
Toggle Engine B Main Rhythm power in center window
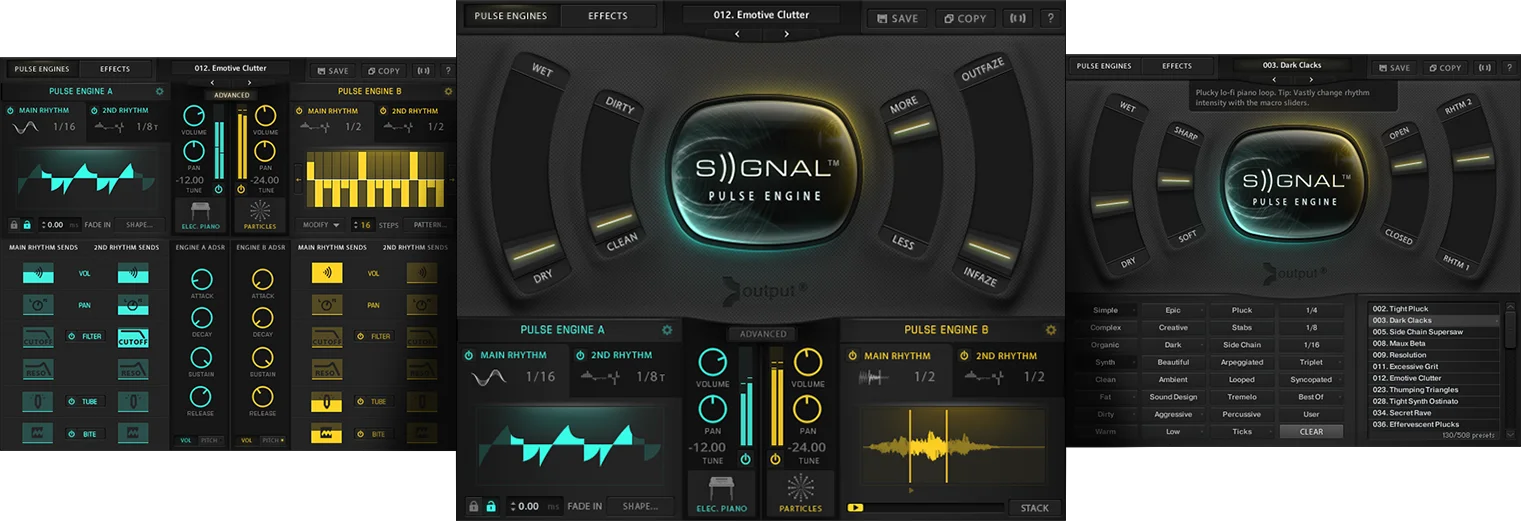click(853, 355)
